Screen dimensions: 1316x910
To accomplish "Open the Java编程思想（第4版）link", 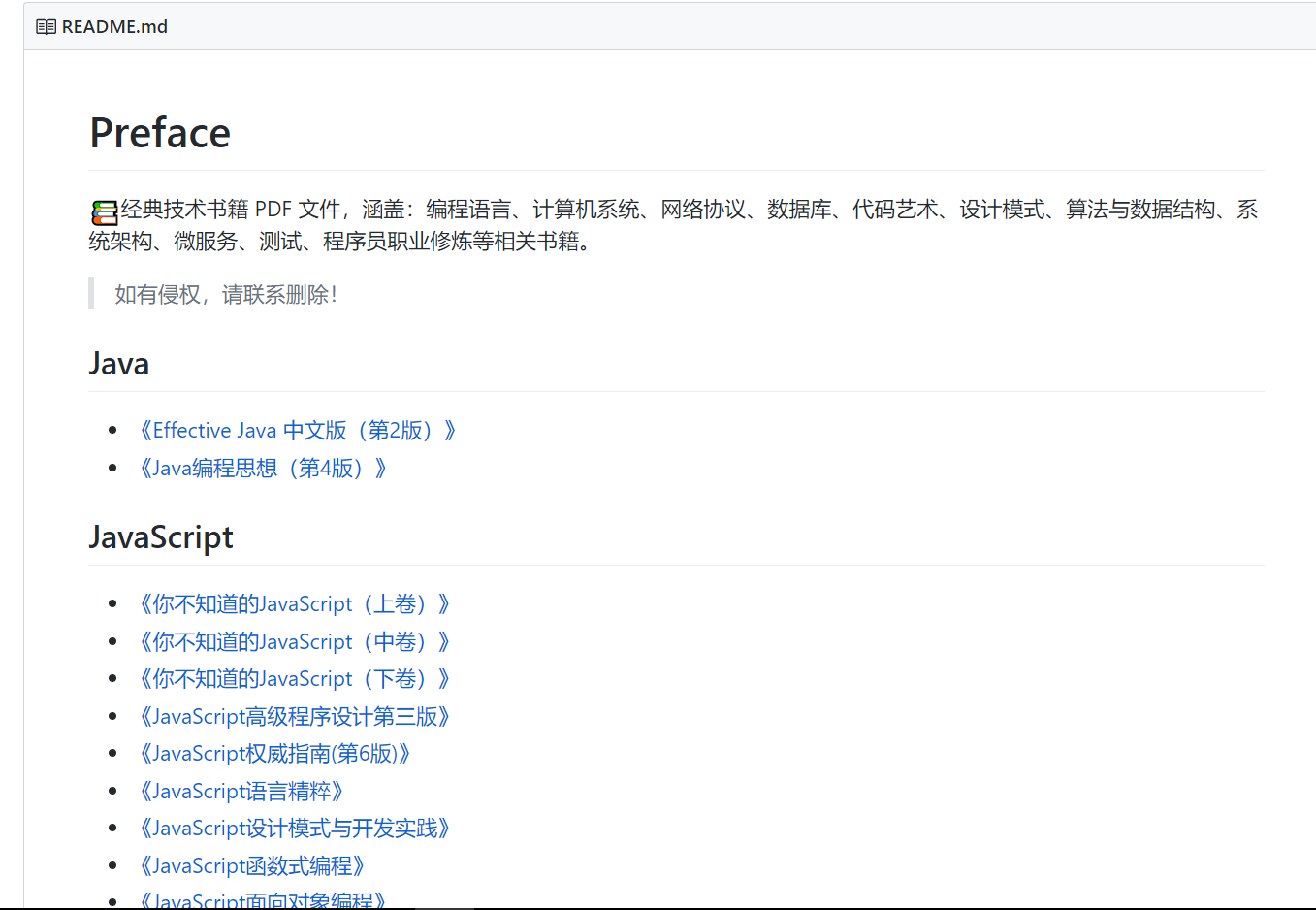I will tap(262, 469).
